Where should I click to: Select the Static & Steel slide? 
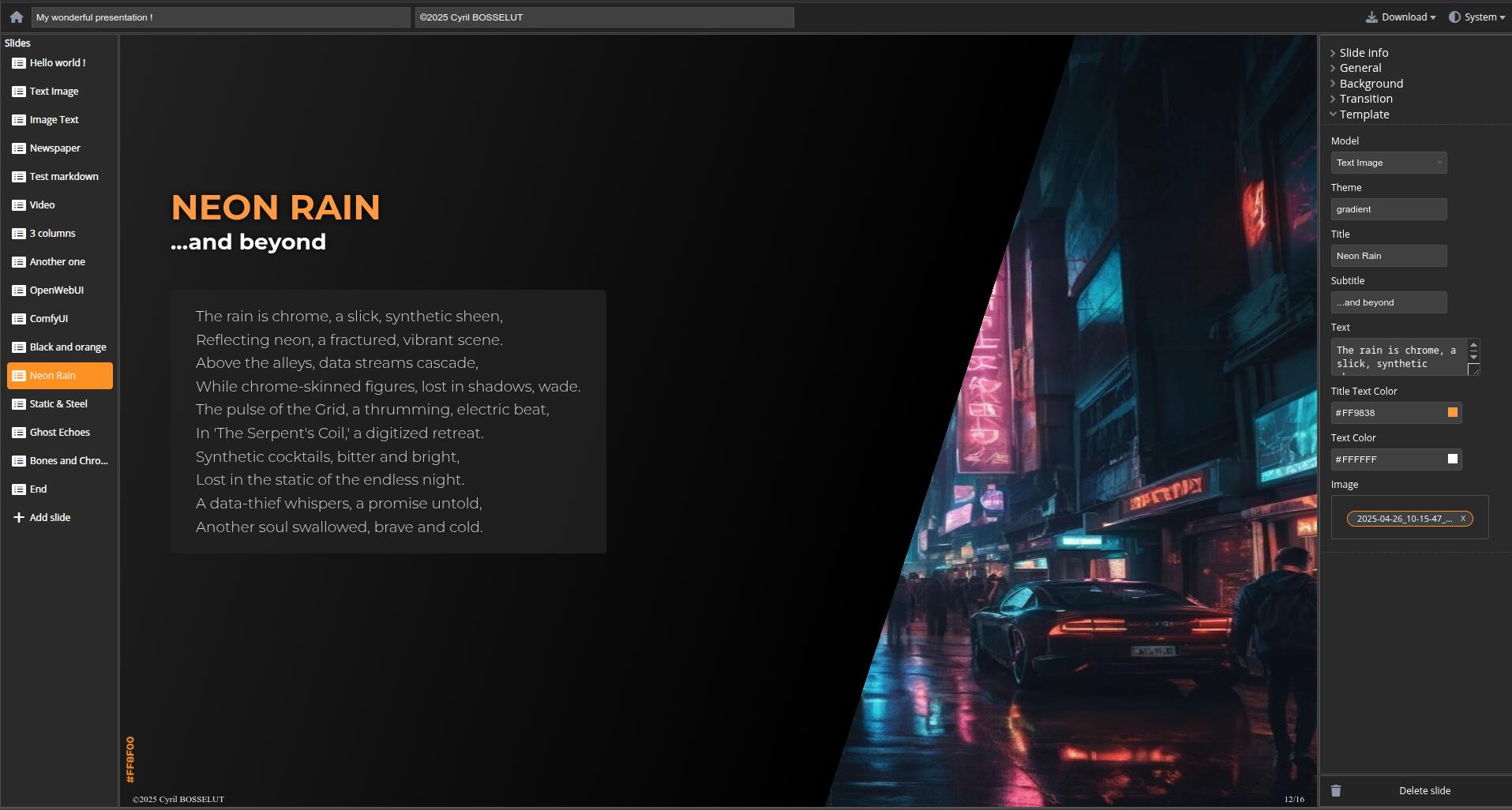[58, 403]
